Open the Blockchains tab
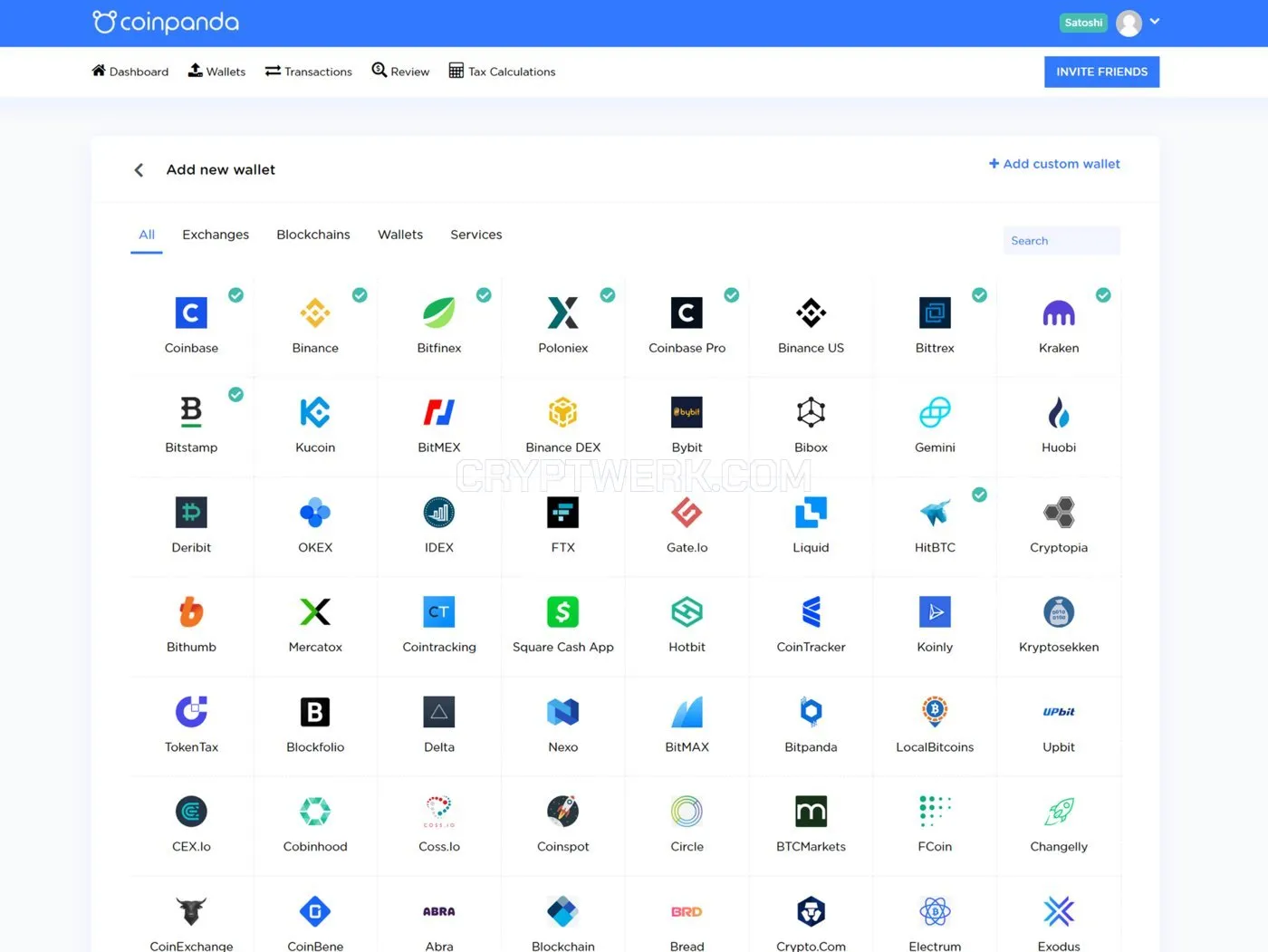Viewport: 1268px width, 952px height. pos(313,235)
